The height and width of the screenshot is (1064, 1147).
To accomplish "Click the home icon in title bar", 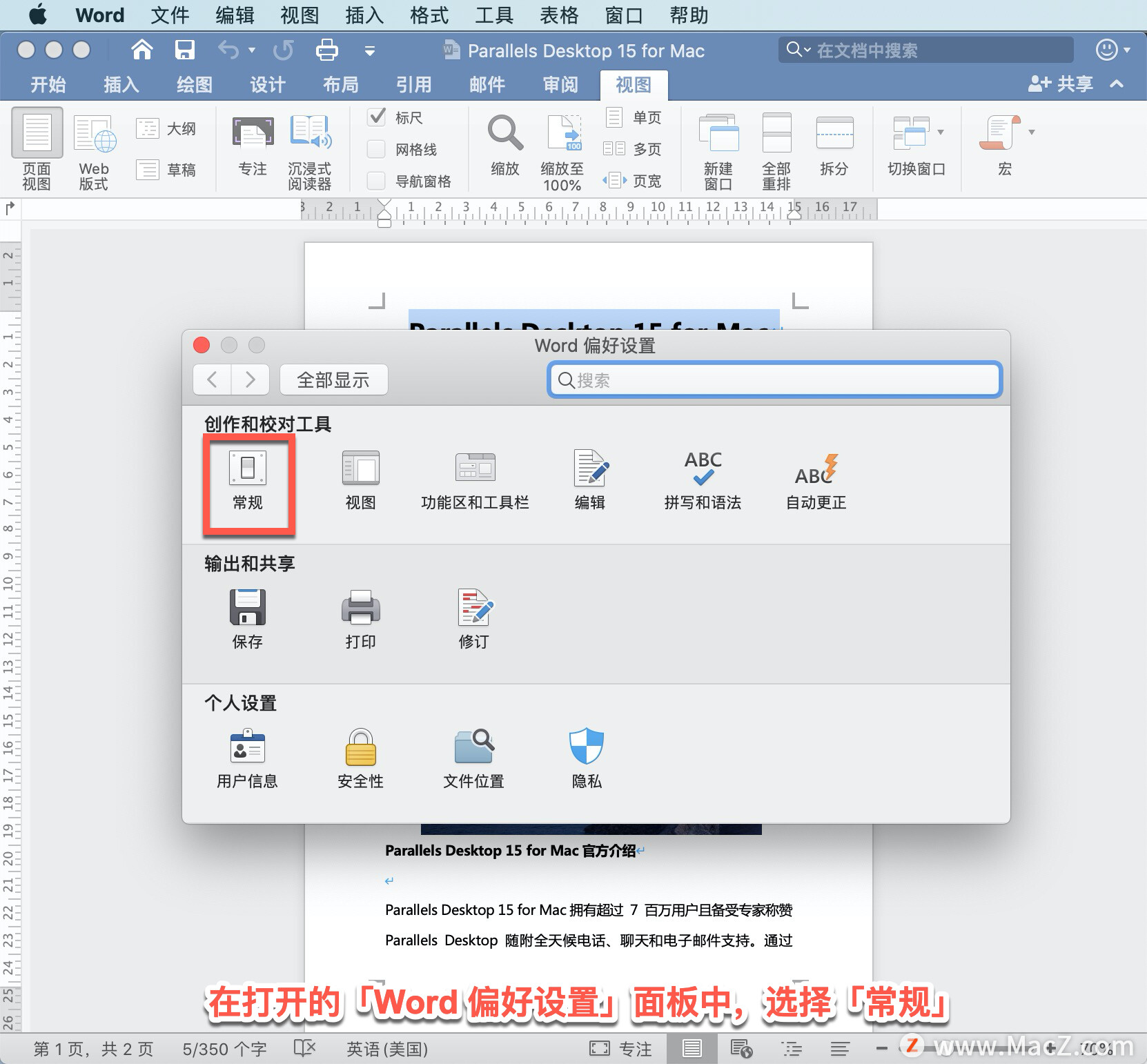I will (141, 50).
